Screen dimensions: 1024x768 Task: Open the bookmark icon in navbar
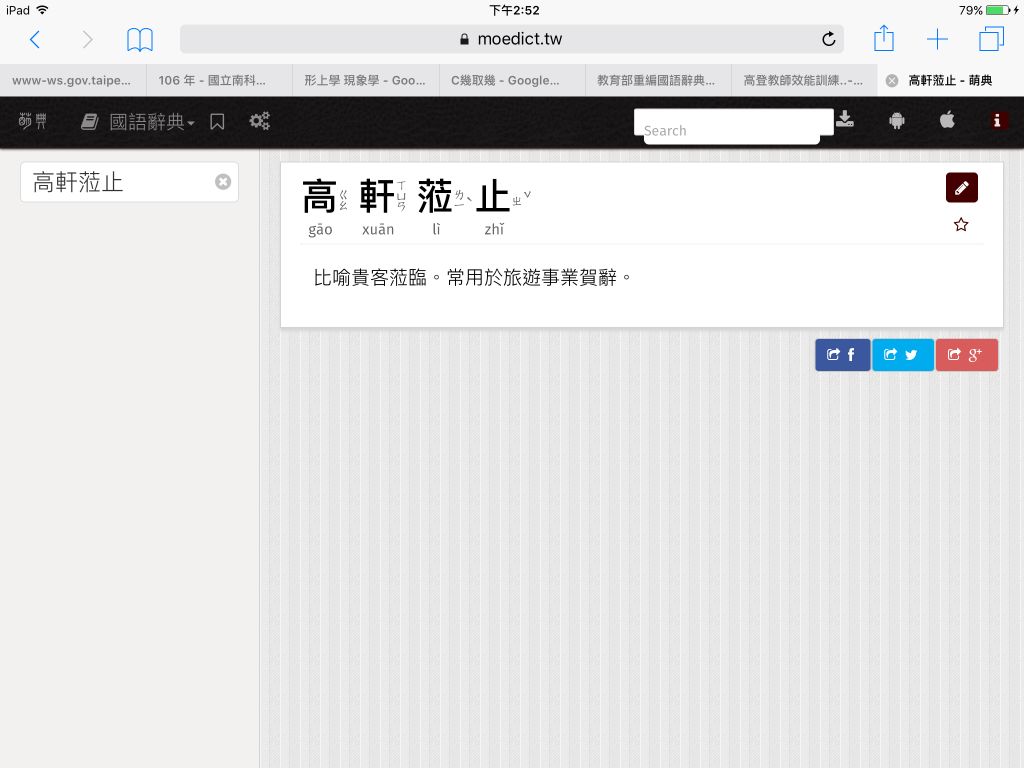[x=217, y=122]
